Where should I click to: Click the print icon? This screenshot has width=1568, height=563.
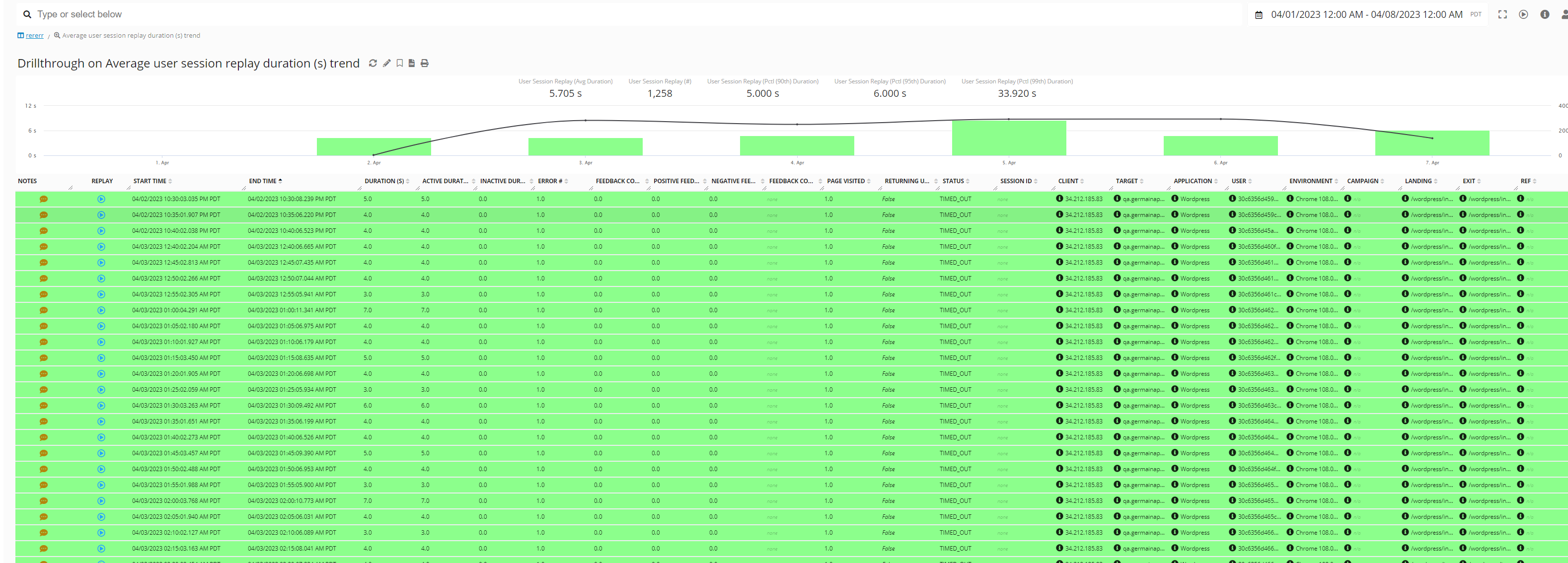425,63
